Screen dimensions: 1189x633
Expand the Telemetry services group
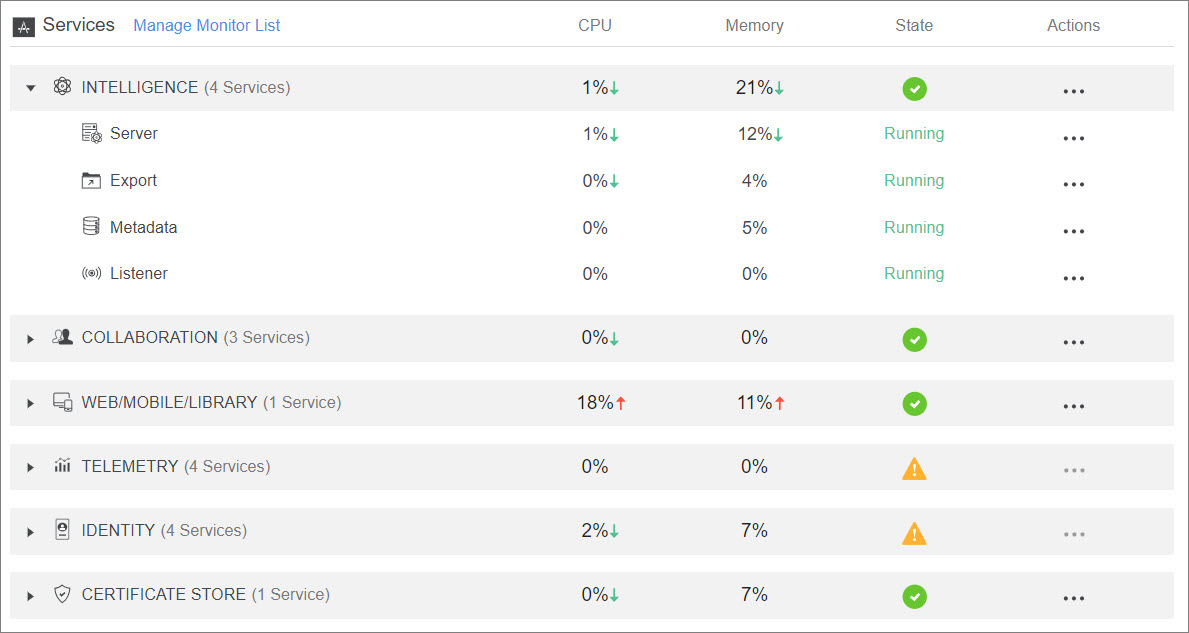pyautogui.click(x=31, y=467)
